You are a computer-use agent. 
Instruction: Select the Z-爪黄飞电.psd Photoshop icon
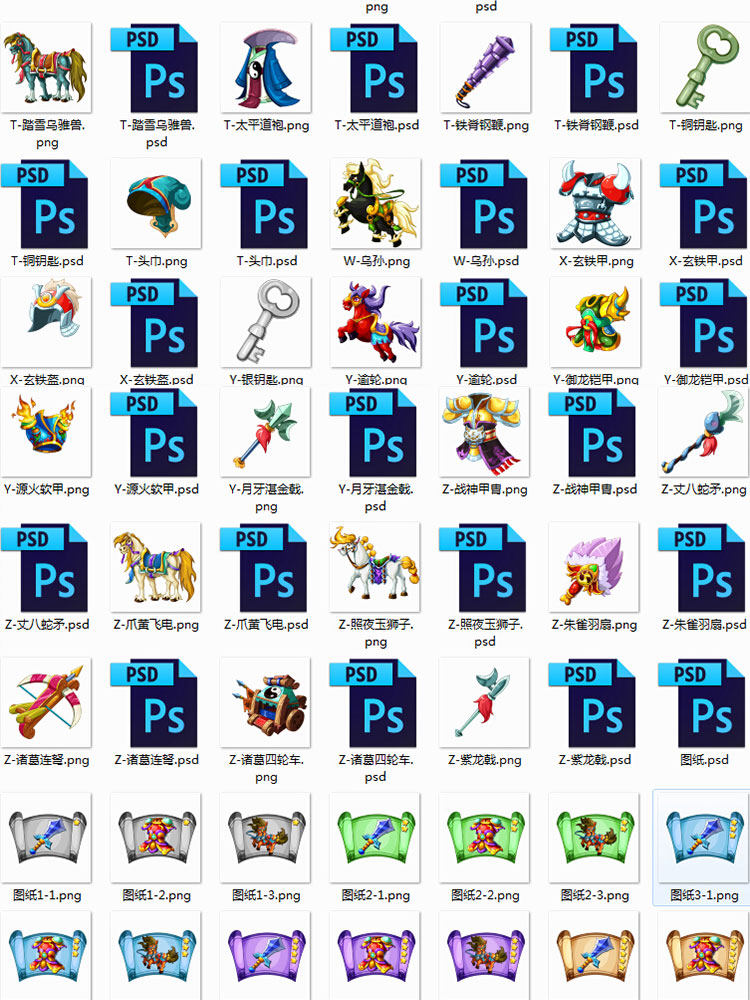(263, 568)
